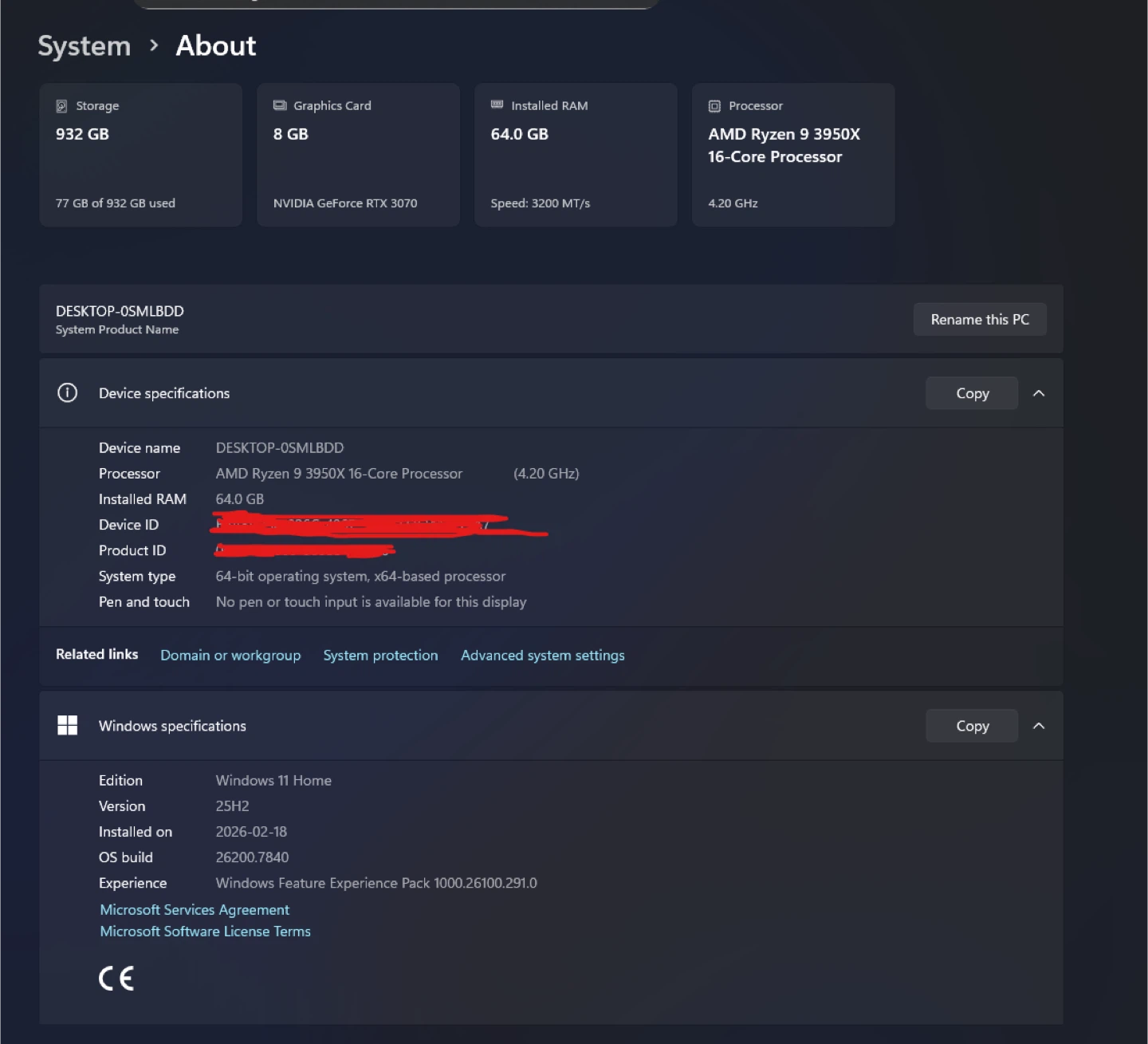Click Installed on date 2026-02-18
1148x1044 pixels.
pos(251,831)
